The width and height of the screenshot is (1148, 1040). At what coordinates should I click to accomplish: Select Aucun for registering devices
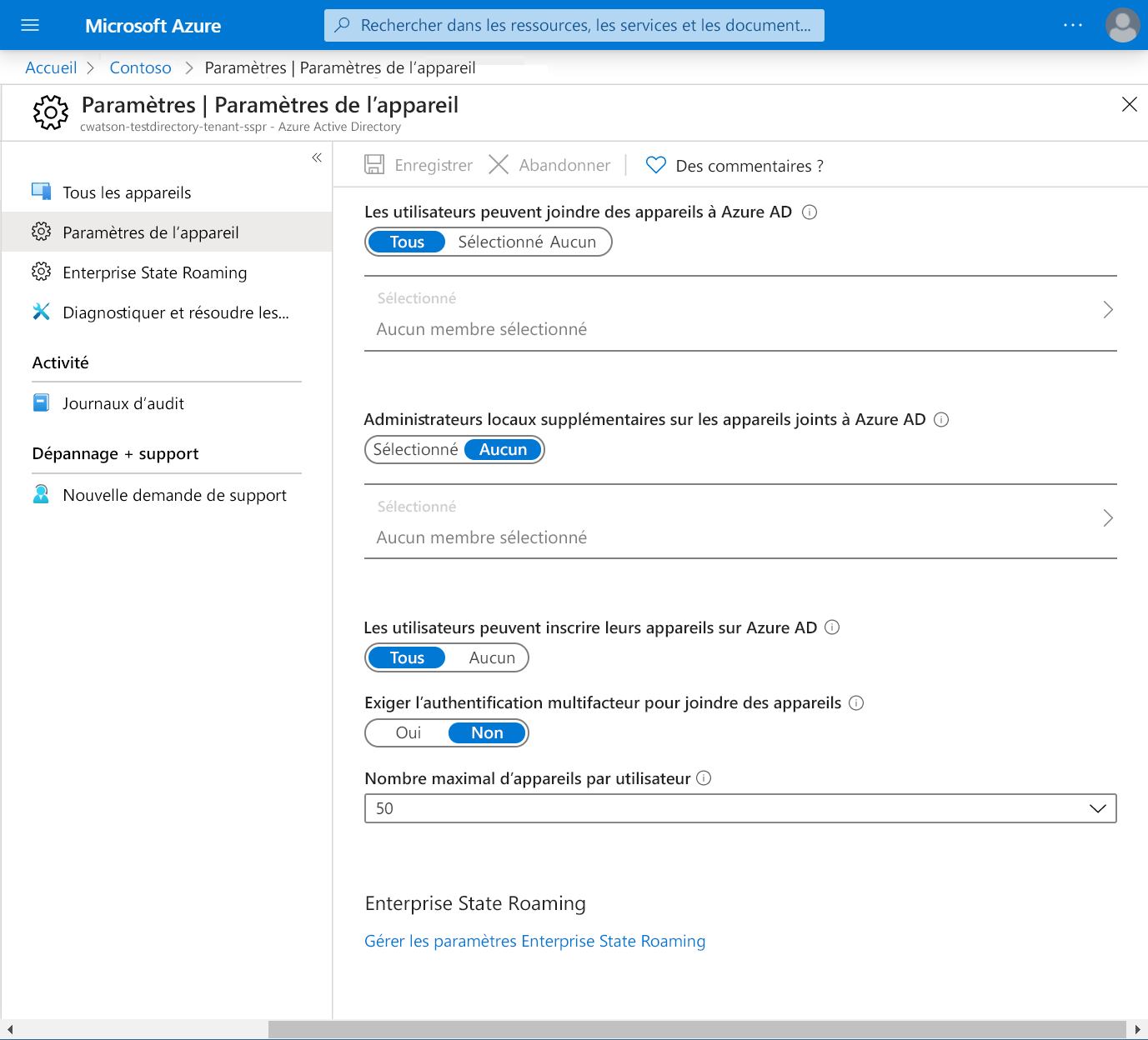tap(492, 657)
